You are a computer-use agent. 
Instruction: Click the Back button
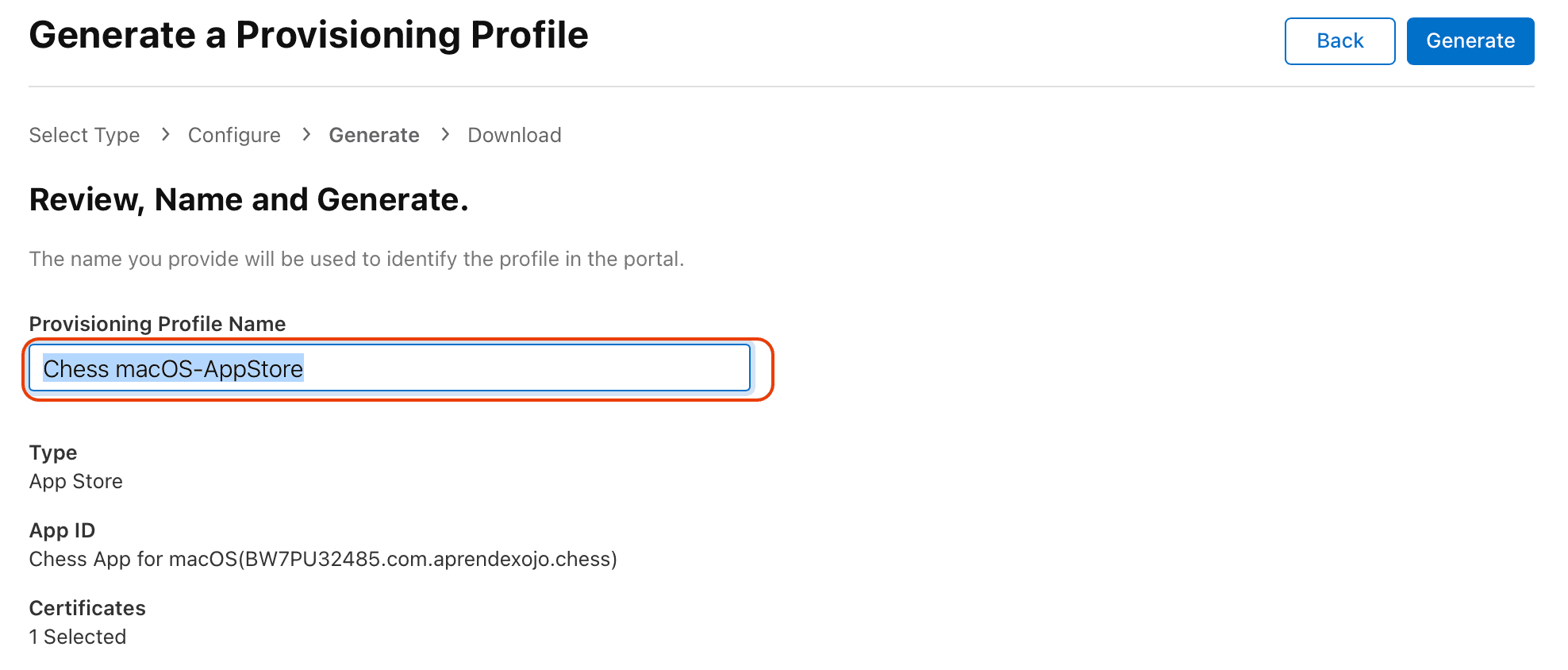tap(1339, 41)
